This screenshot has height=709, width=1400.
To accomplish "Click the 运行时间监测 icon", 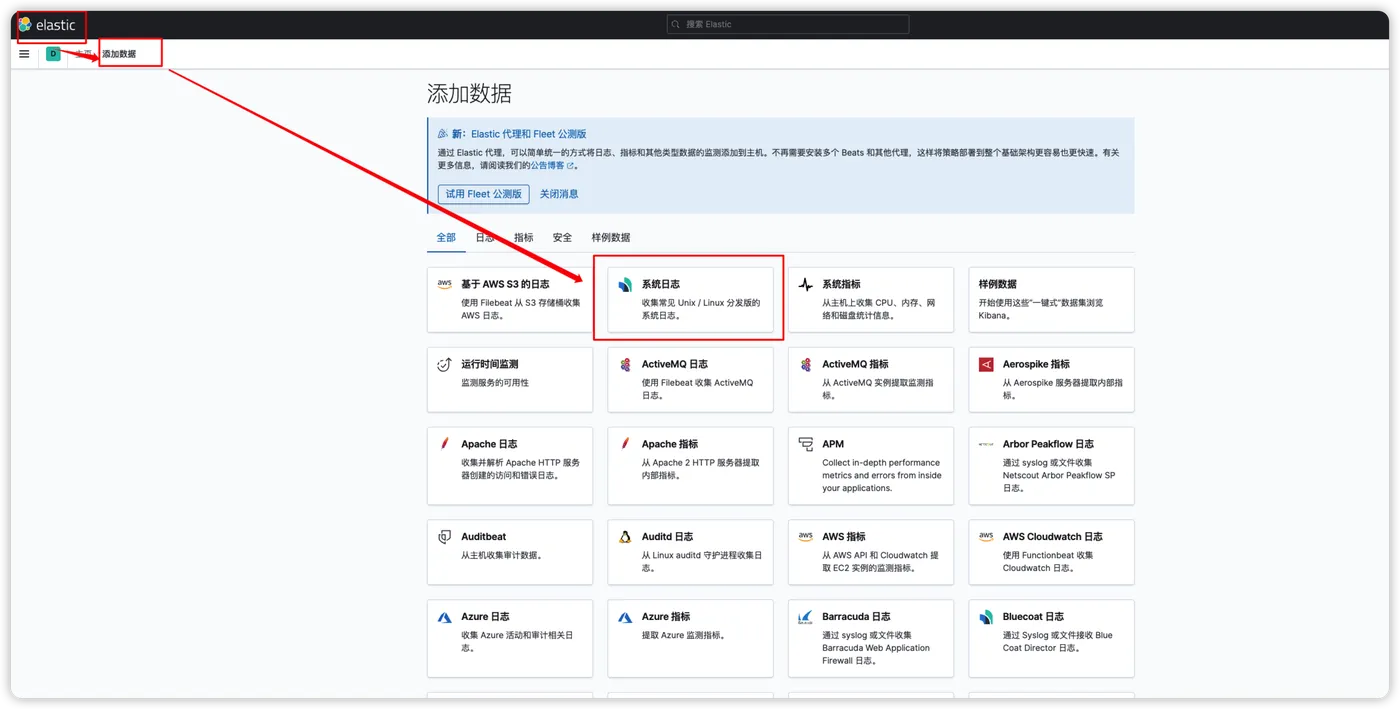I will (x=445, y=365).
